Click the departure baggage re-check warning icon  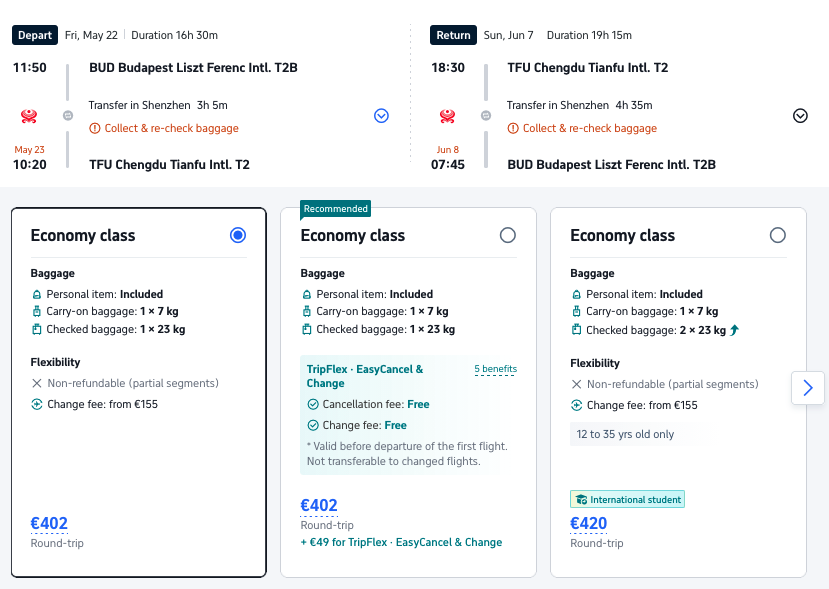(95, 128)
